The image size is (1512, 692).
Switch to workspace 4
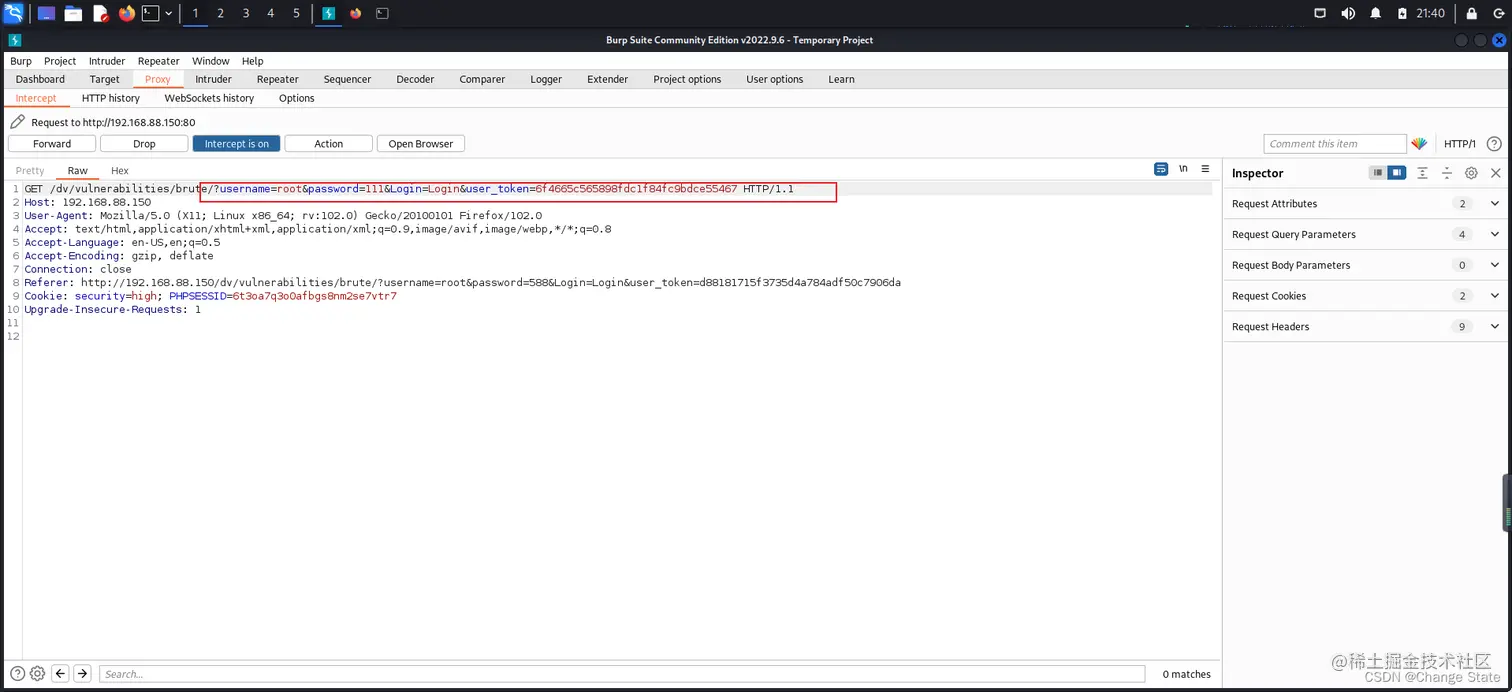271,13
